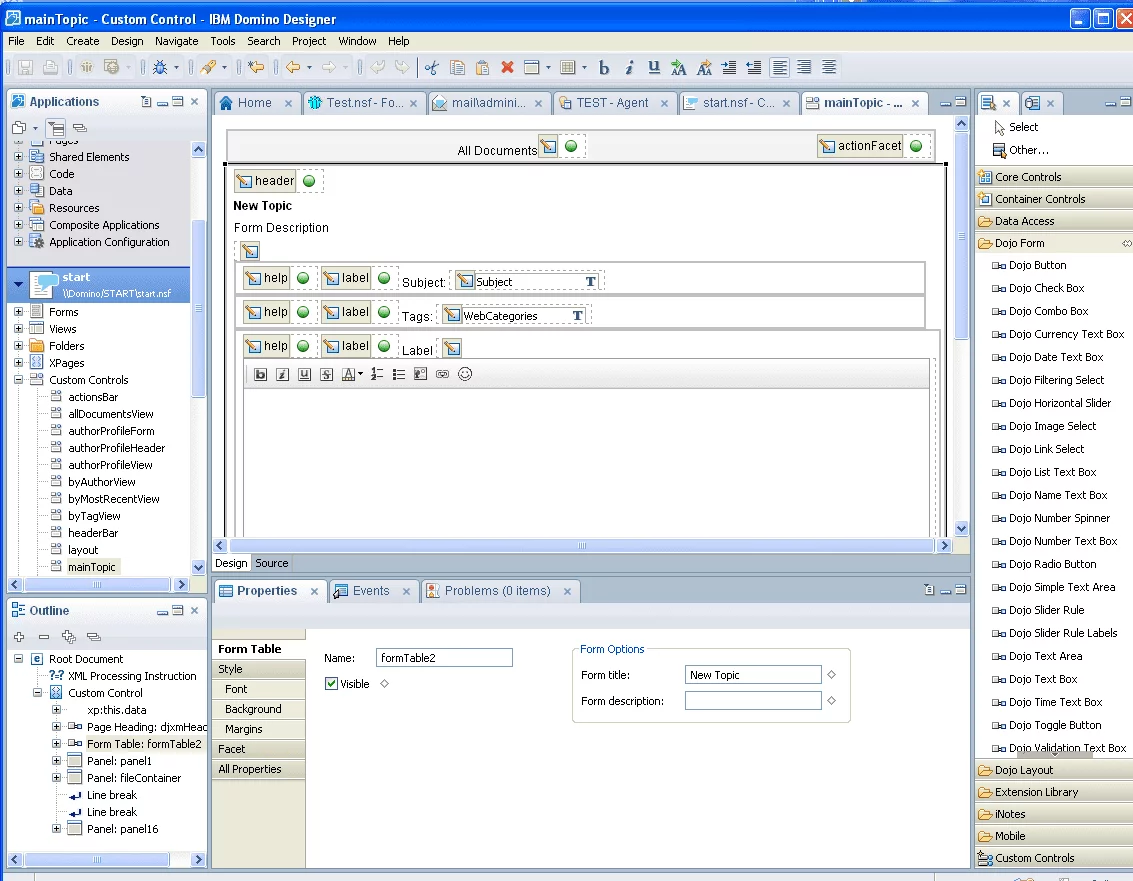
Task: Insert emoticon in the rich text editor
Action: [465, 374]
